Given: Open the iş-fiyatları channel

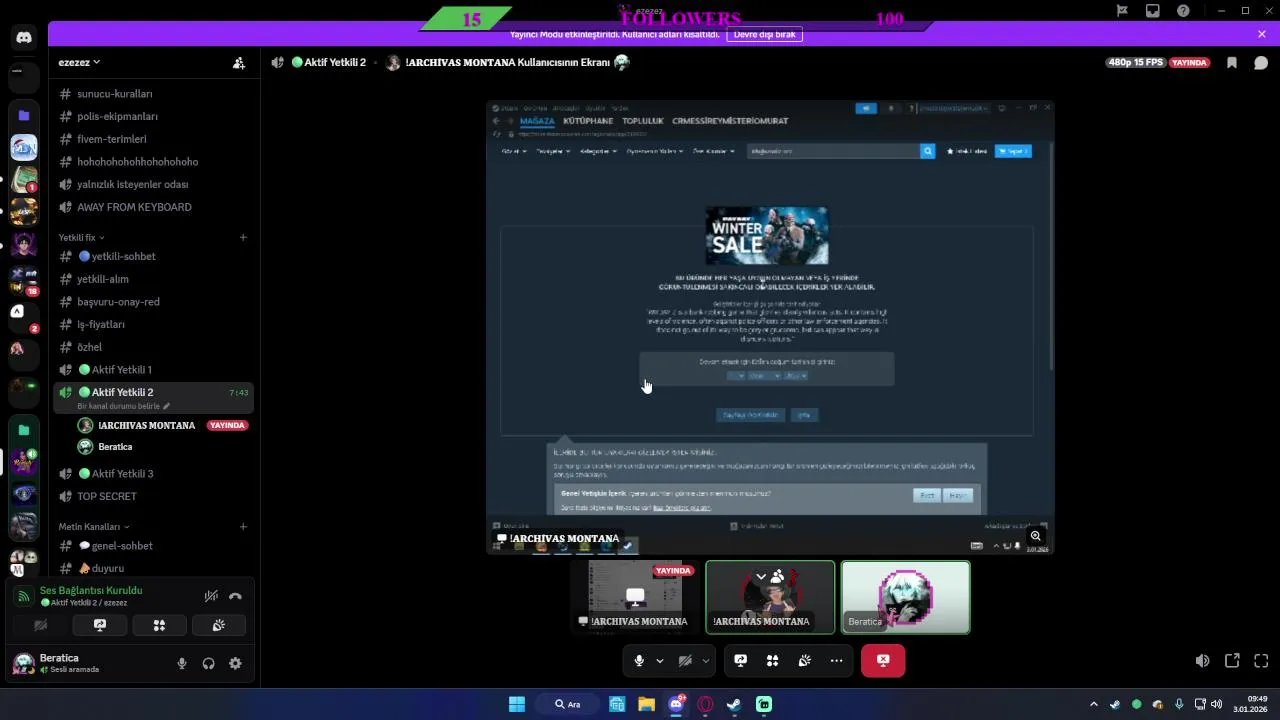Looking at the screenshot, I should (x=153, y=324).
